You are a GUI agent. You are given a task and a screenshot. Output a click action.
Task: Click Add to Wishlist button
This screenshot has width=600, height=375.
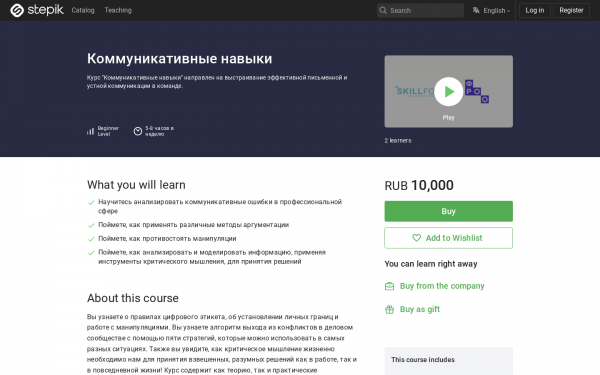click(448, 238)
